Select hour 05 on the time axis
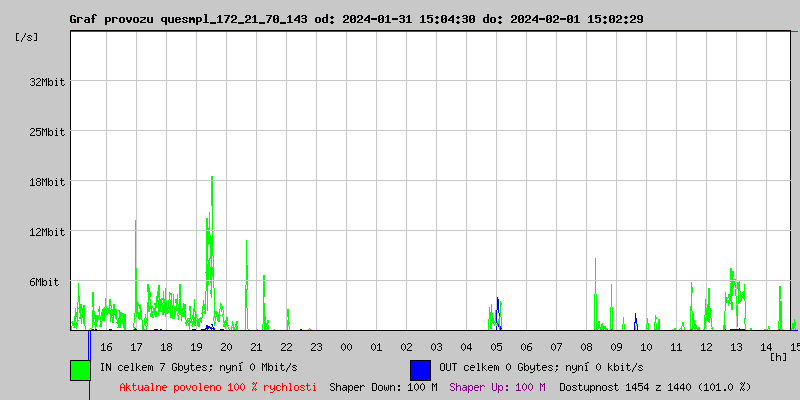Viewport: 800px width, 400px height. (x=496, y=347)
